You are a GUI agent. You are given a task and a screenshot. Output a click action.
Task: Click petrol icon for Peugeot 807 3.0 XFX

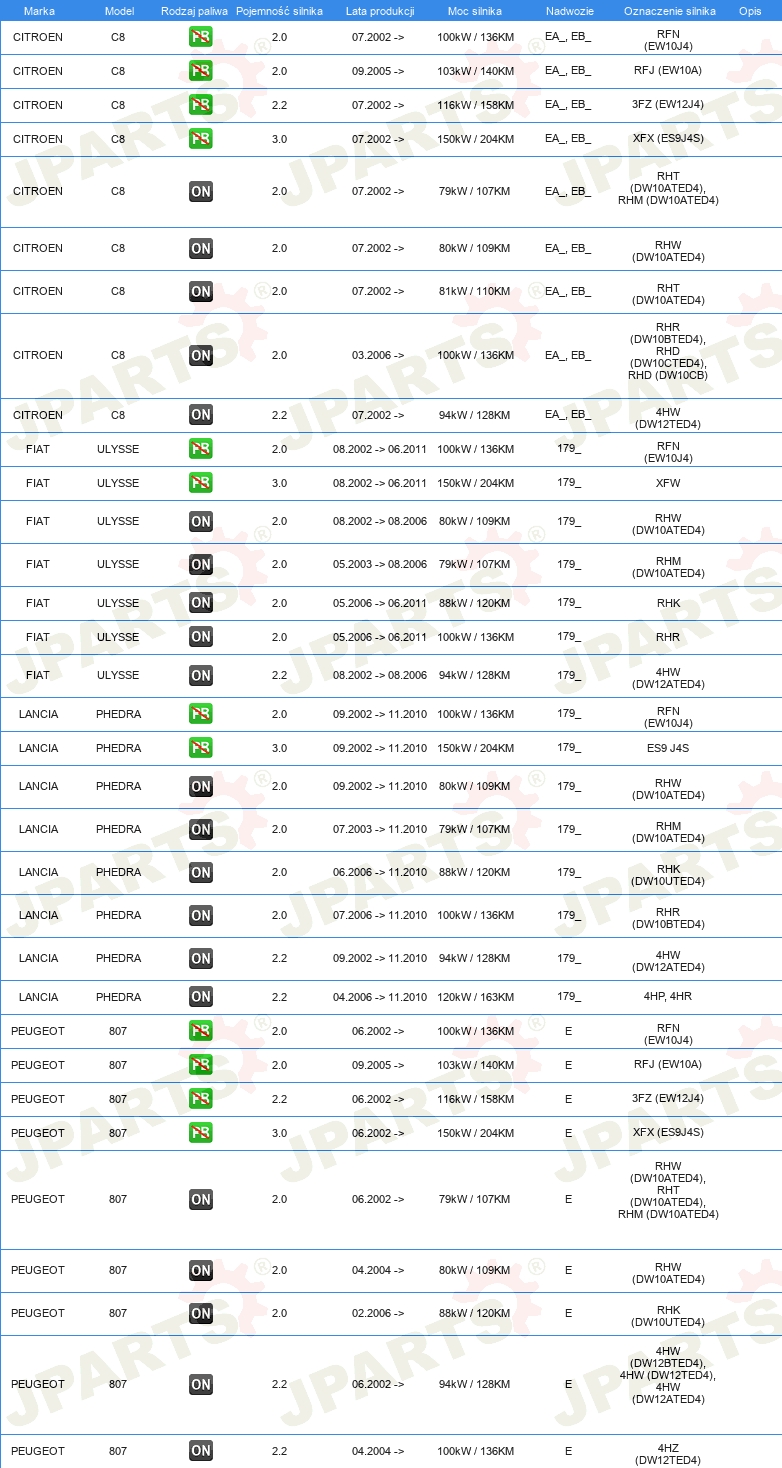click(201, 1133)
